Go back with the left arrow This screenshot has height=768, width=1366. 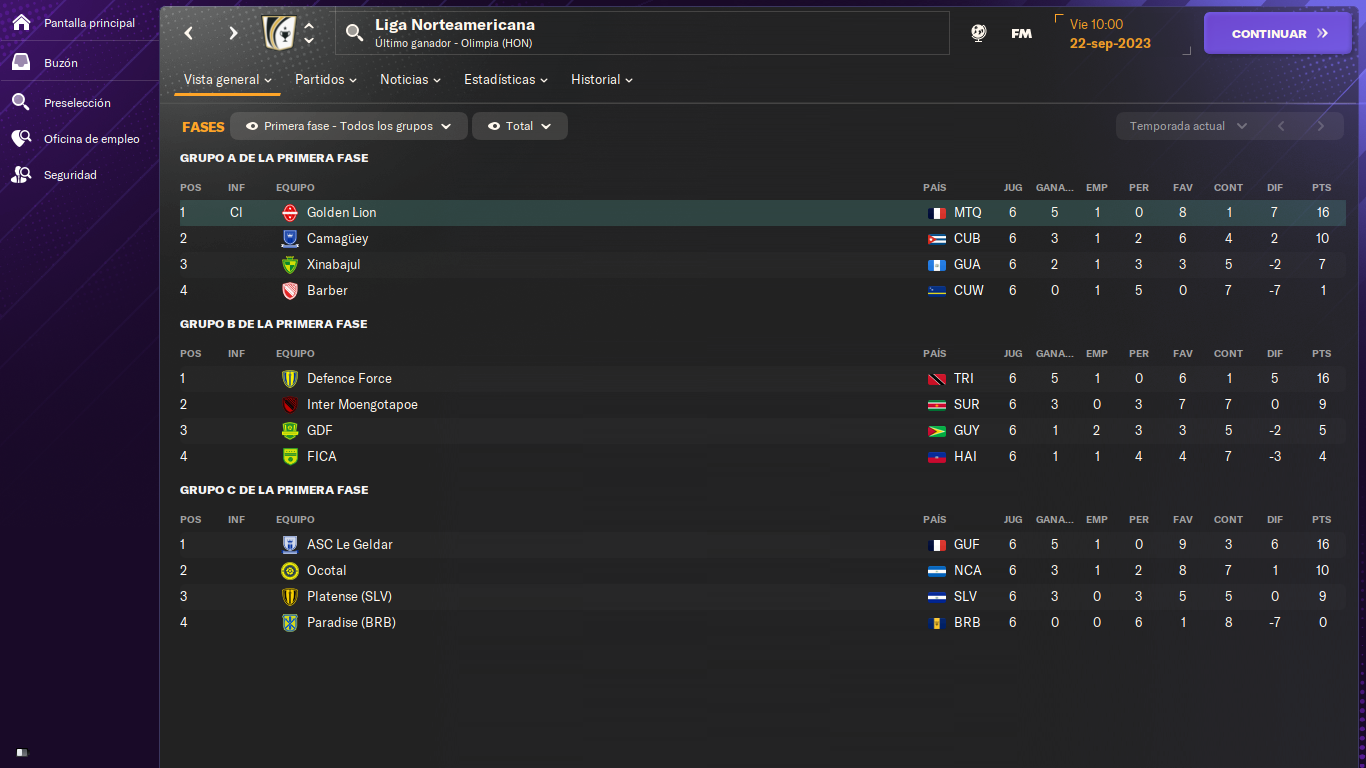(188, 33)
